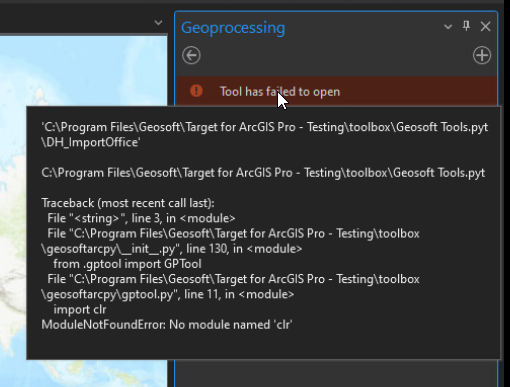Click the '\DH_ImportOffice' path text

tap(91, 142)
